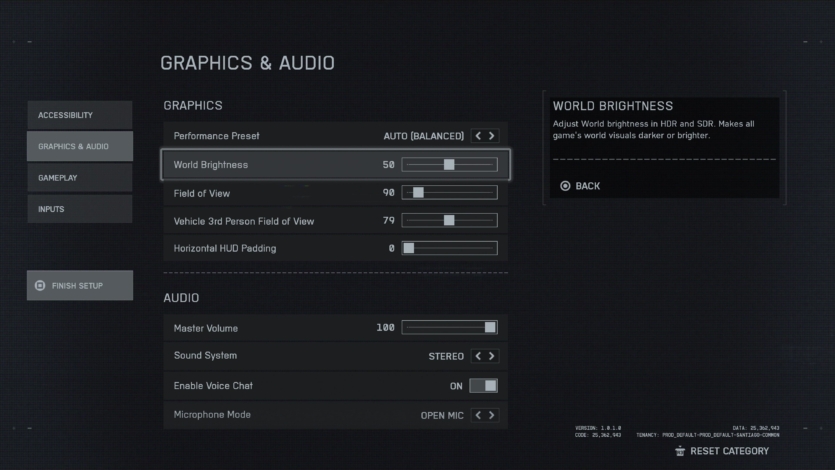
Task: Click the Back circle icon
Action: 565,186
